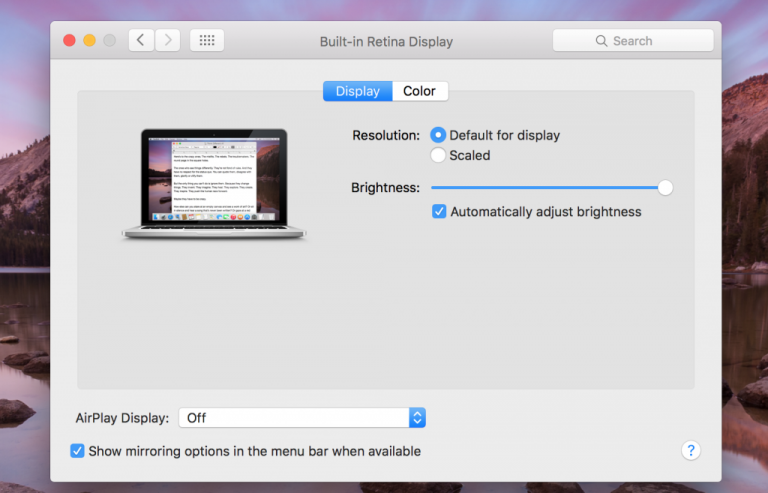Image resolution: width=768 pixels, height=493 pixels.
Task: Click the gray zoom window button
Action: (x=109, y=41)
